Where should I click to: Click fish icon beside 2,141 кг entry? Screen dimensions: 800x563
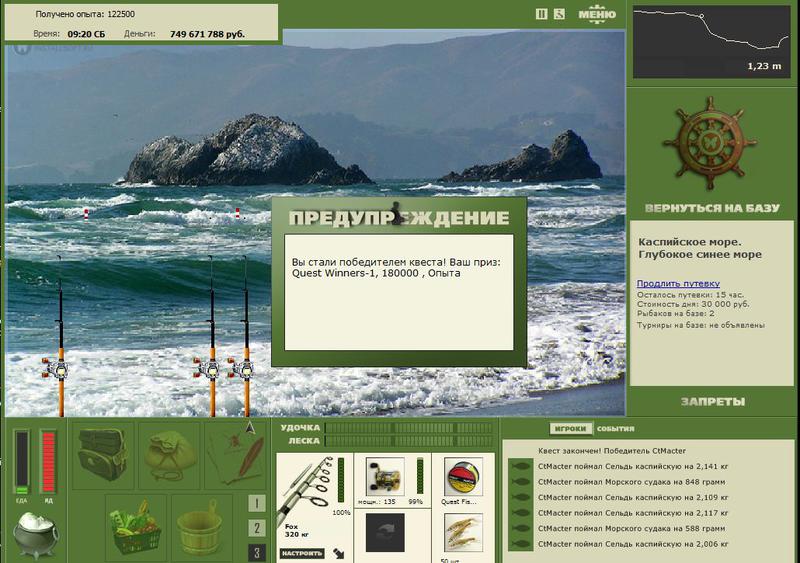[x=520, y=467]
